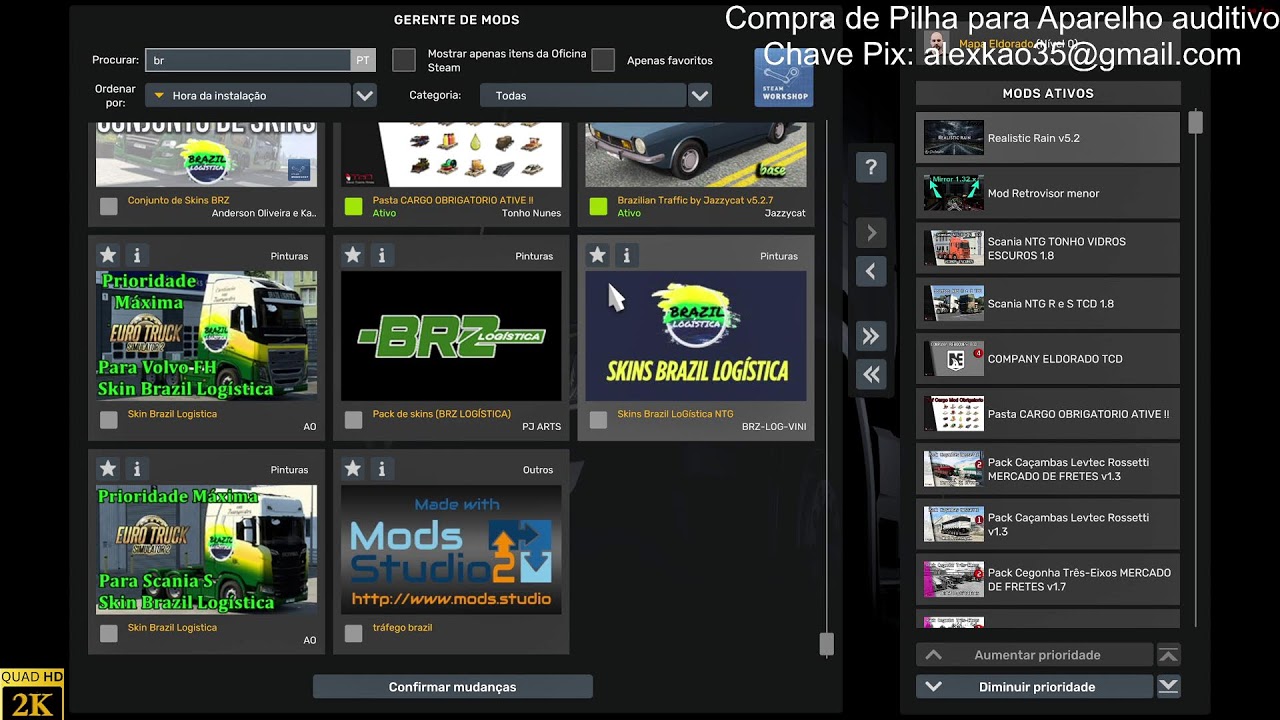The width and height of the screenshot is (1280, 720).
Task: Select Mod Retrovisor menor in active list
Action: coord(1048,193)
